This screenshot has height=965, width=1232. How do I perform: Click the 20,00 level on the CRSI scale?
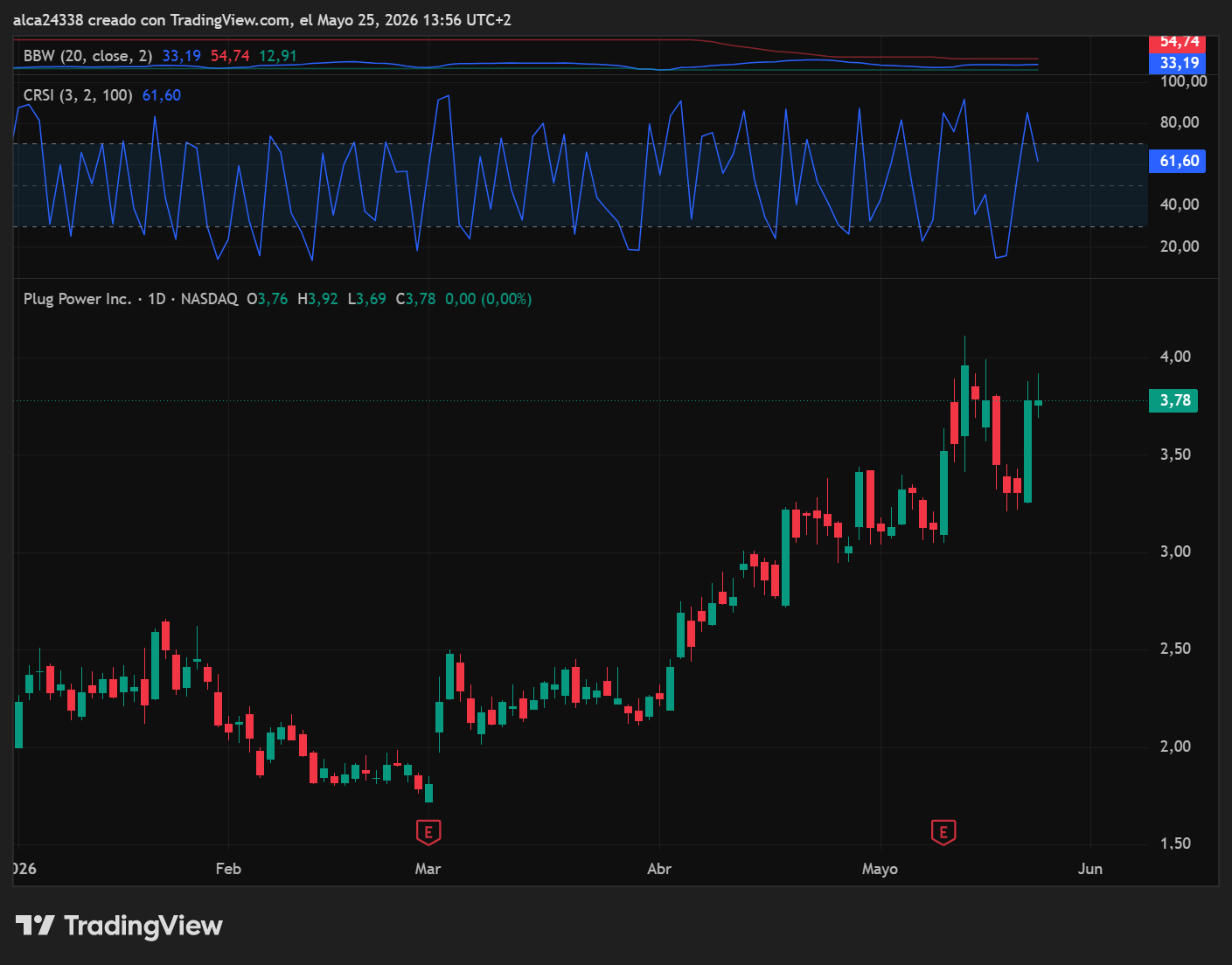pos(1180,246)
